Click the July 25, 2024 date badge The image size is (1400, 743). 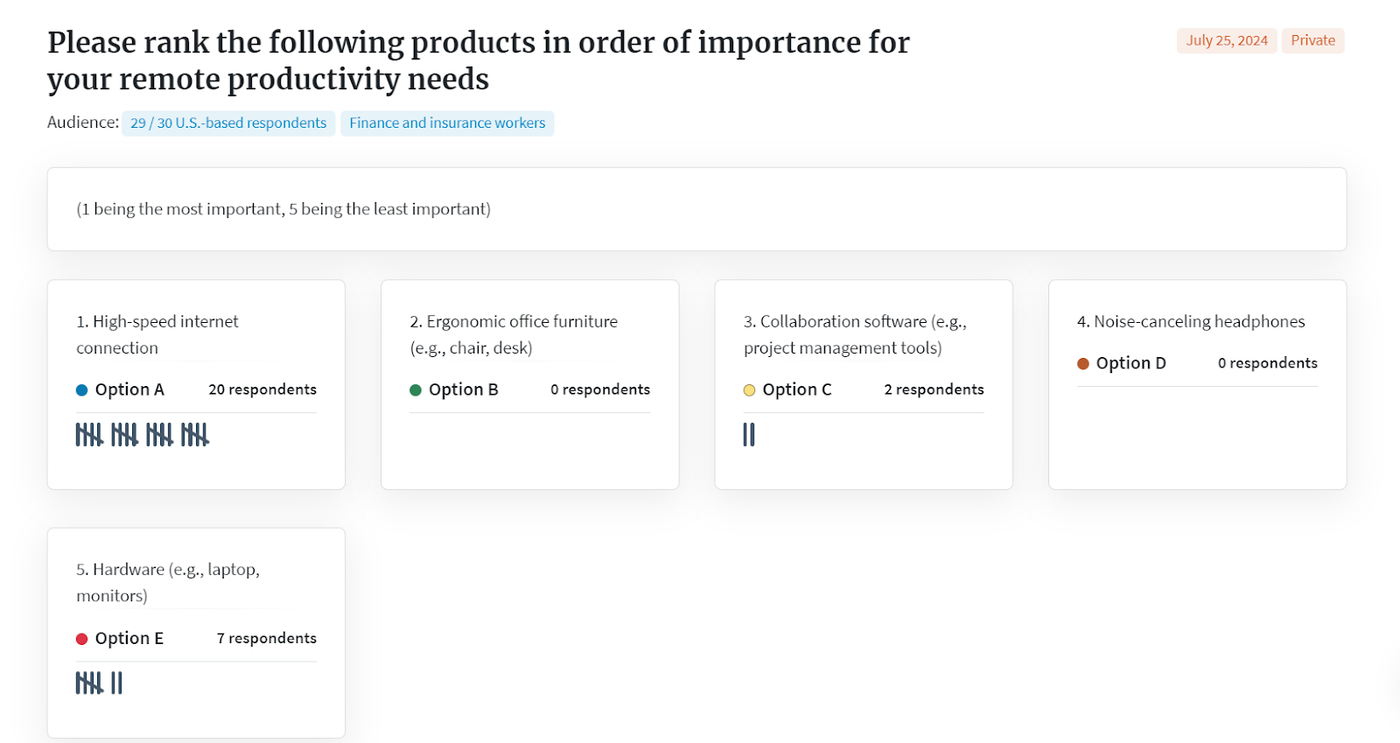[x=1227, y=40]
